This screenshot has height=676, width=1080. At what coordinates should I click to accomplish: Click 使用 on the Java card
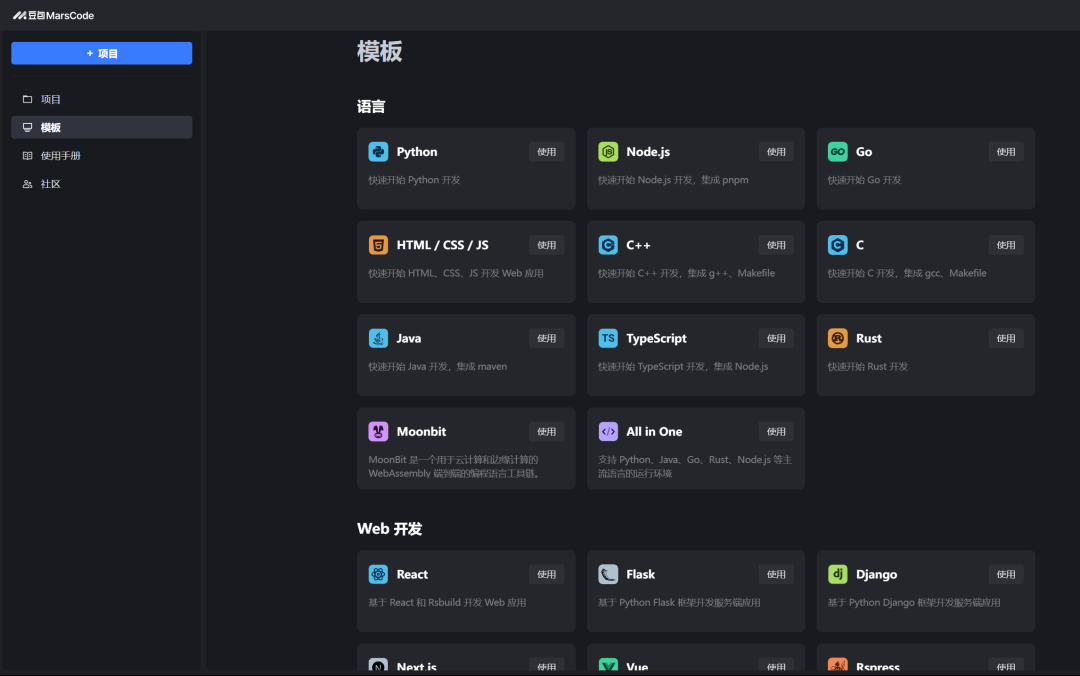click(546, 338)
